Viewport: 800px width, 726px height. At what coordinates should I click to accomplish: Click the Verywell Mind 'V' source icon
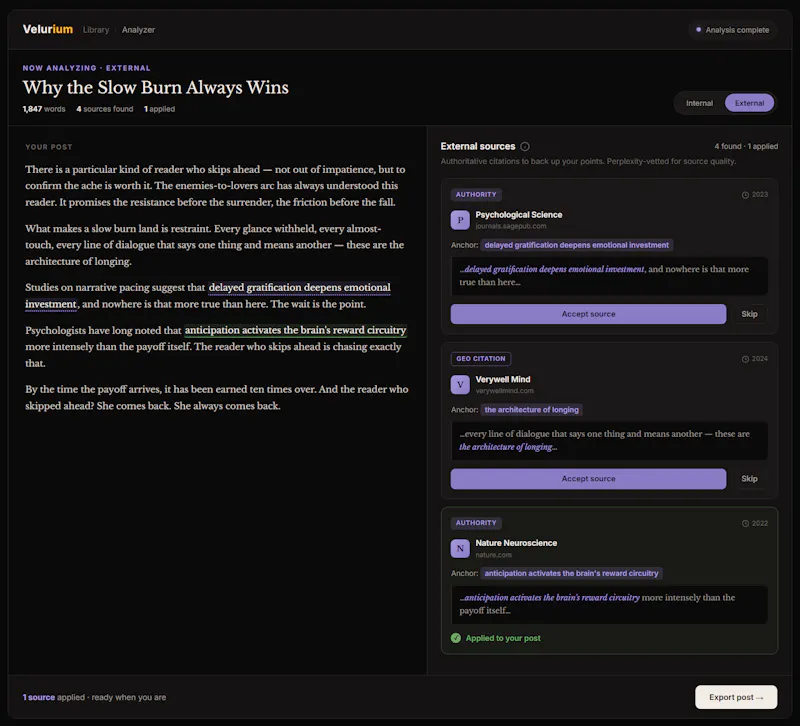point(460,385)
